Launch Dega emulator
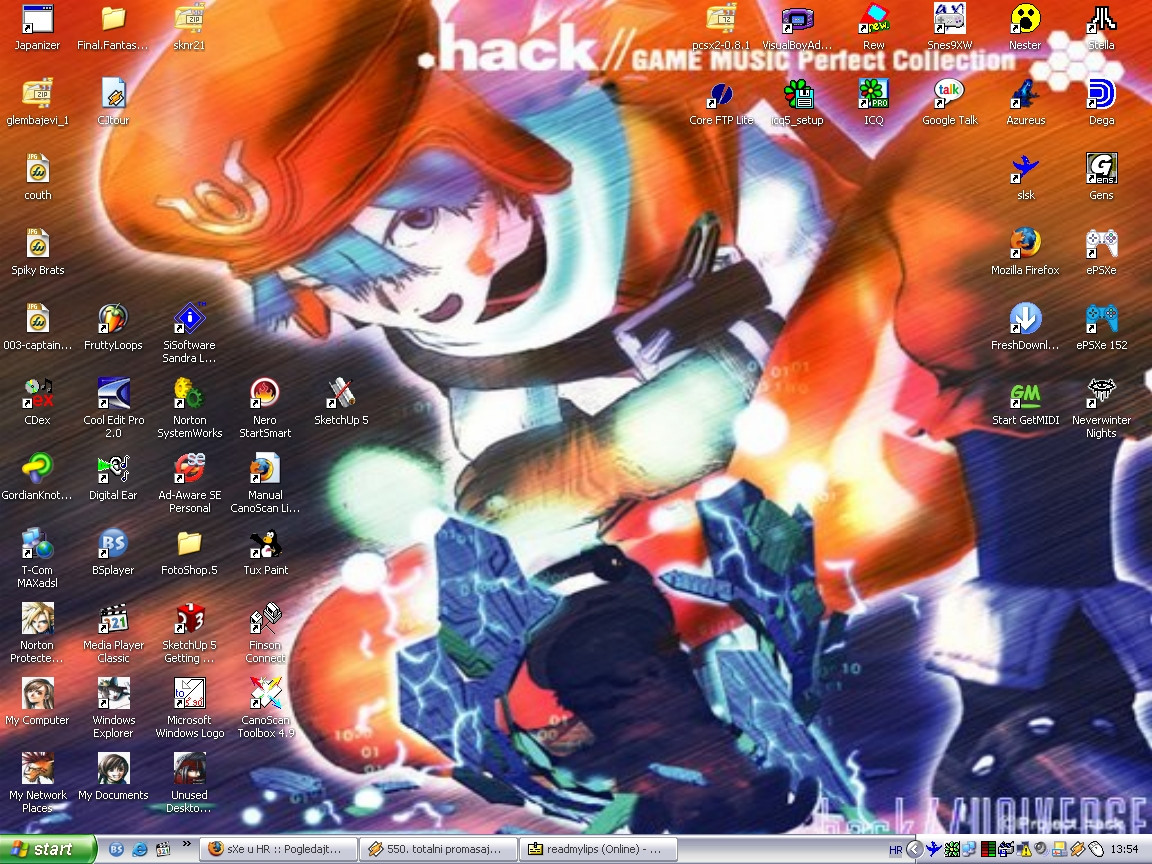 point(1101,102)
